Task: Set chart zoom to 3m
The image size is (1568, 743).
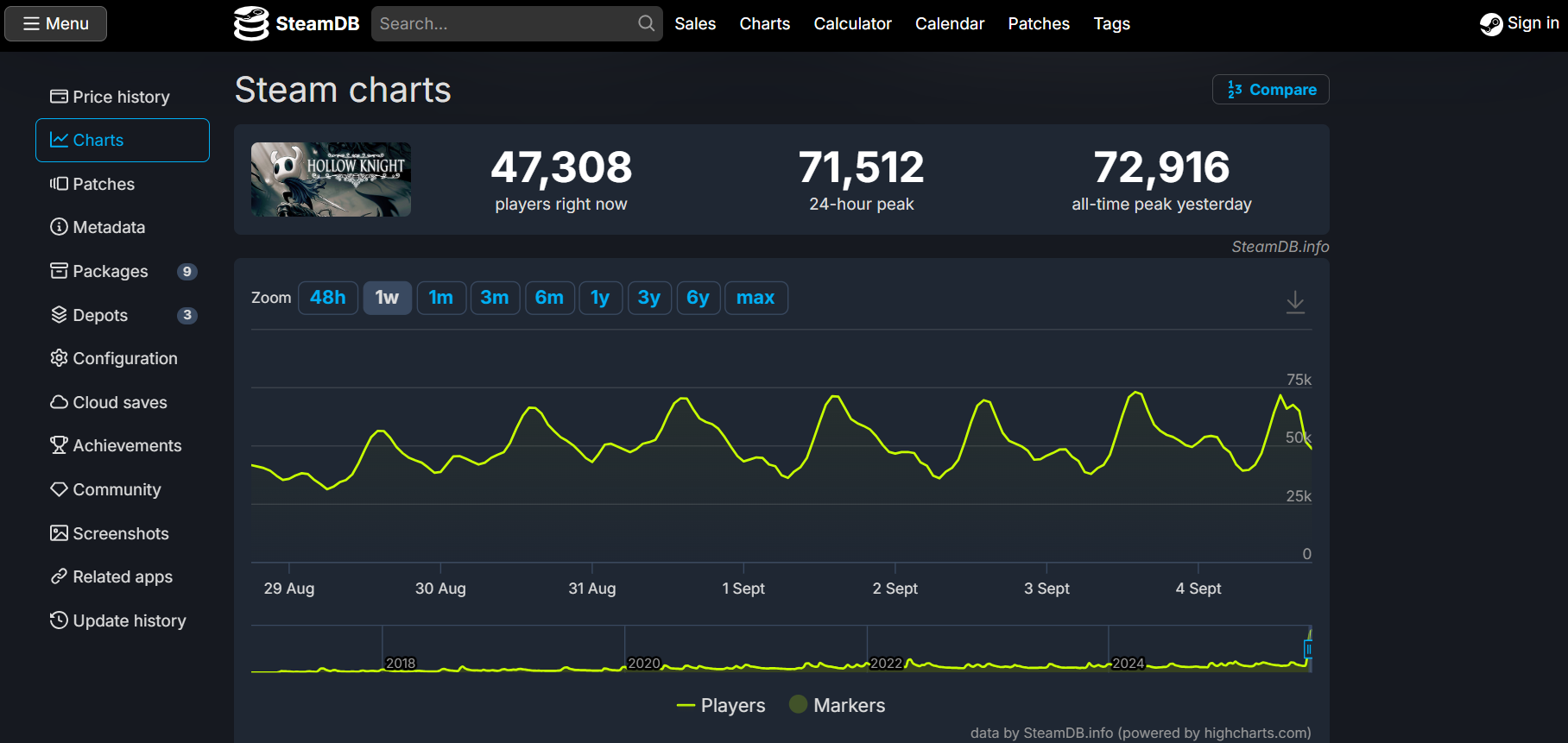Action: 495,298
